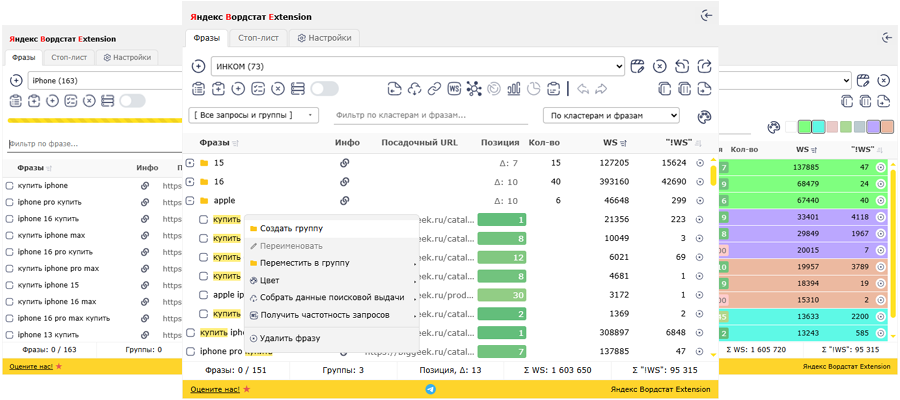Click the circled plus beside iPhone (163) in left window
Image resolution: width=900 pixels, height=400 pixels.
tap(16, 80)
